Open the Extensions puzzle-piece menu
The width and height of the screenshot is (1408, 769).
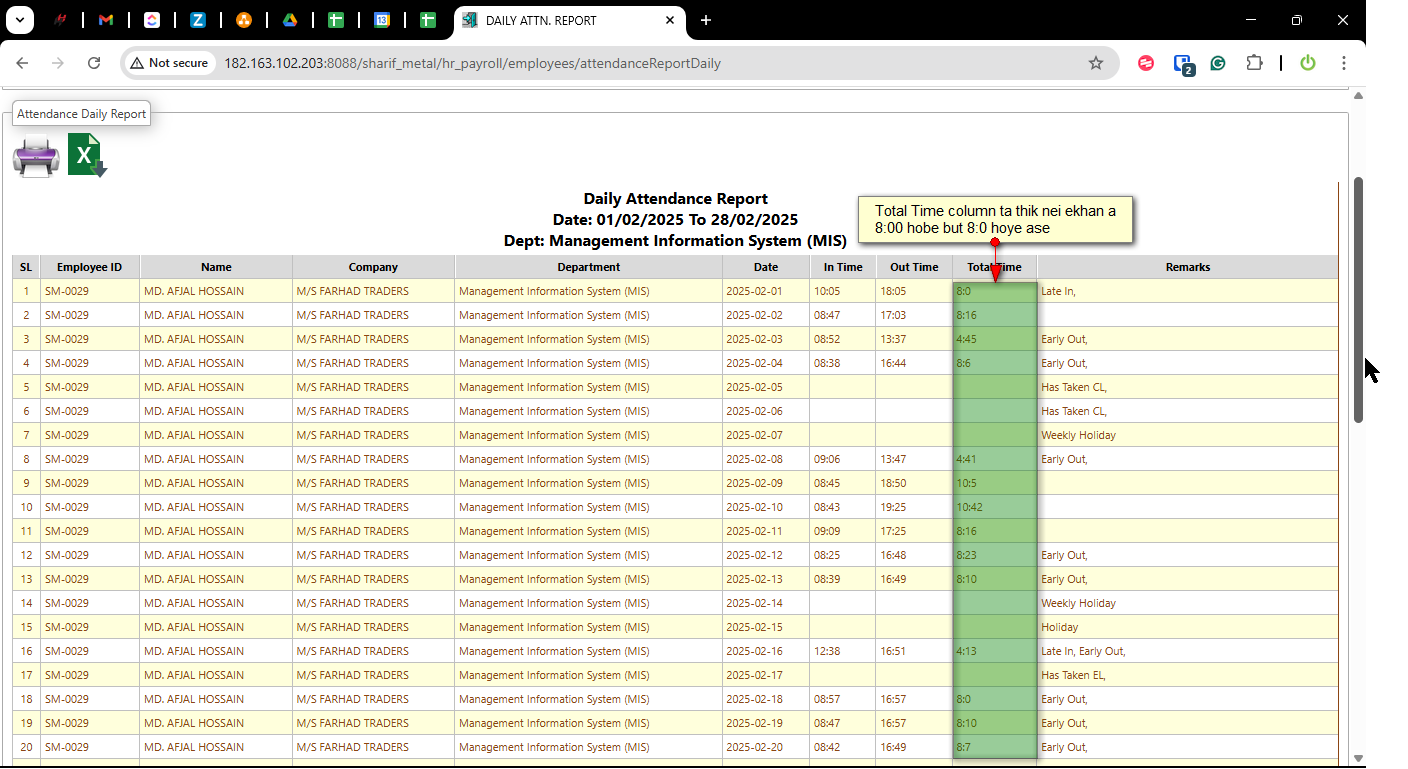[x=1254, y=63]
